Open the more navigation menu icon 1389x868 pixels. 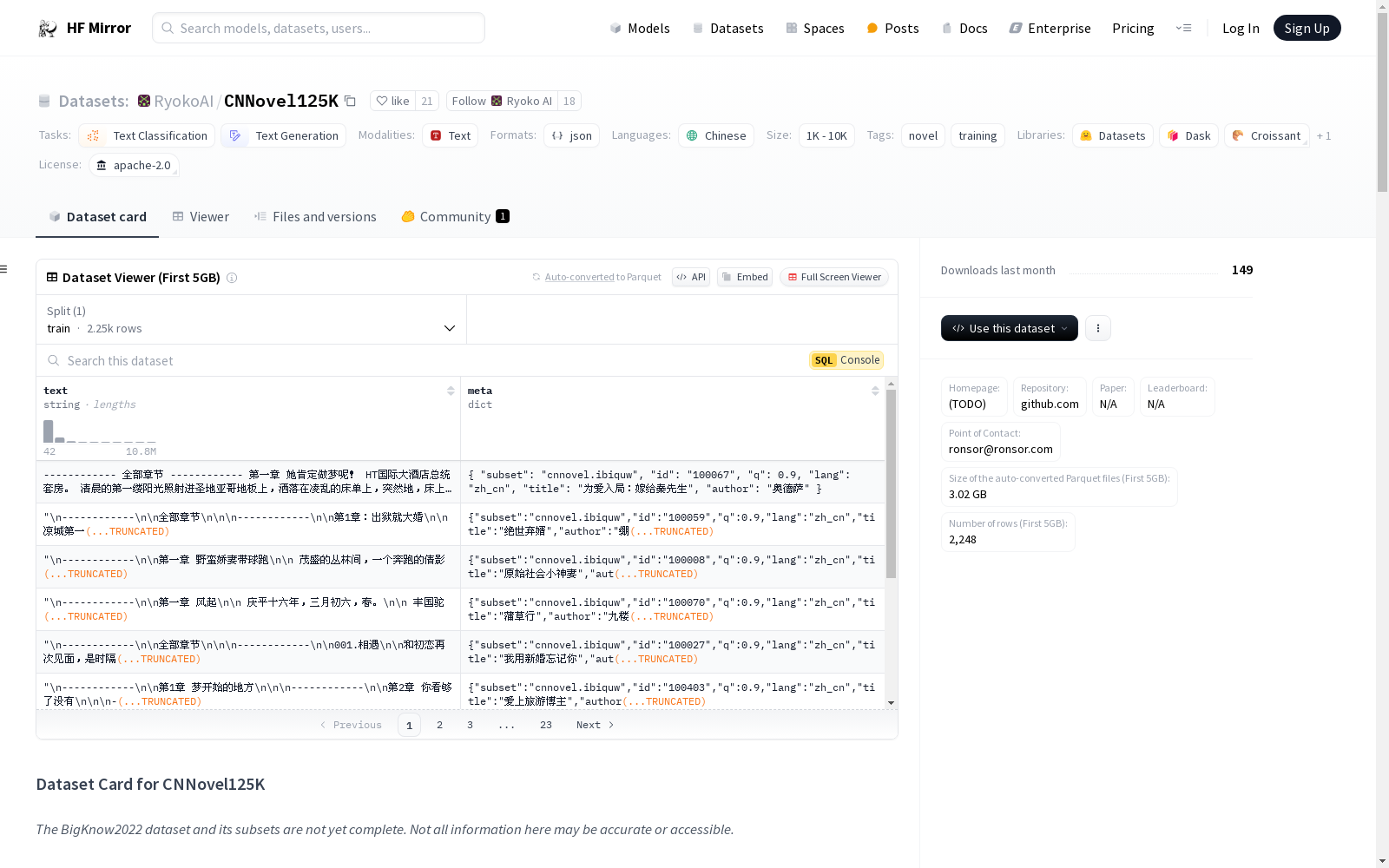[x=1183, y=28]
